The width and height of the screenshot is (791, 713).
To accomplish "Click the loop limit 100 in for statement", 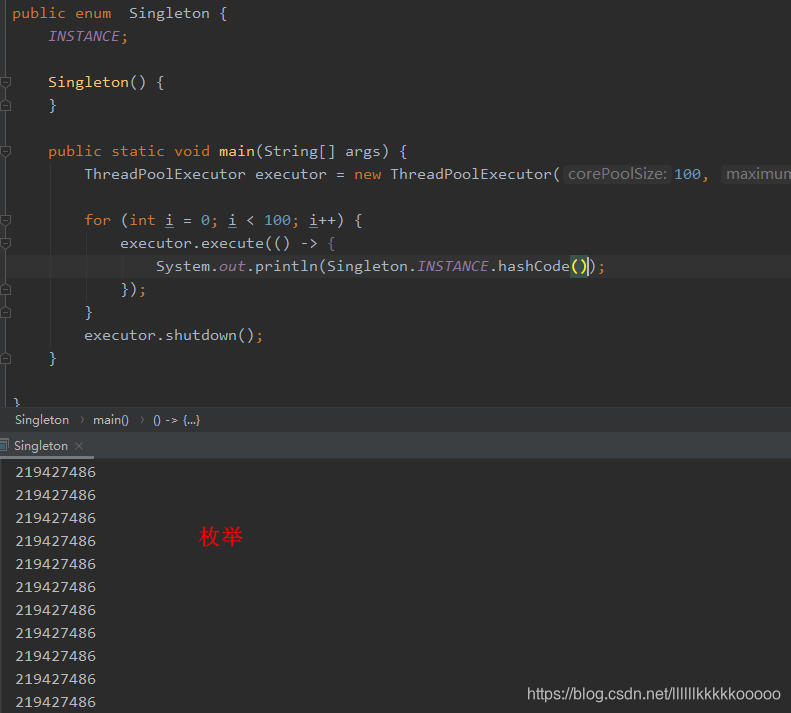I will pos(277,221).
